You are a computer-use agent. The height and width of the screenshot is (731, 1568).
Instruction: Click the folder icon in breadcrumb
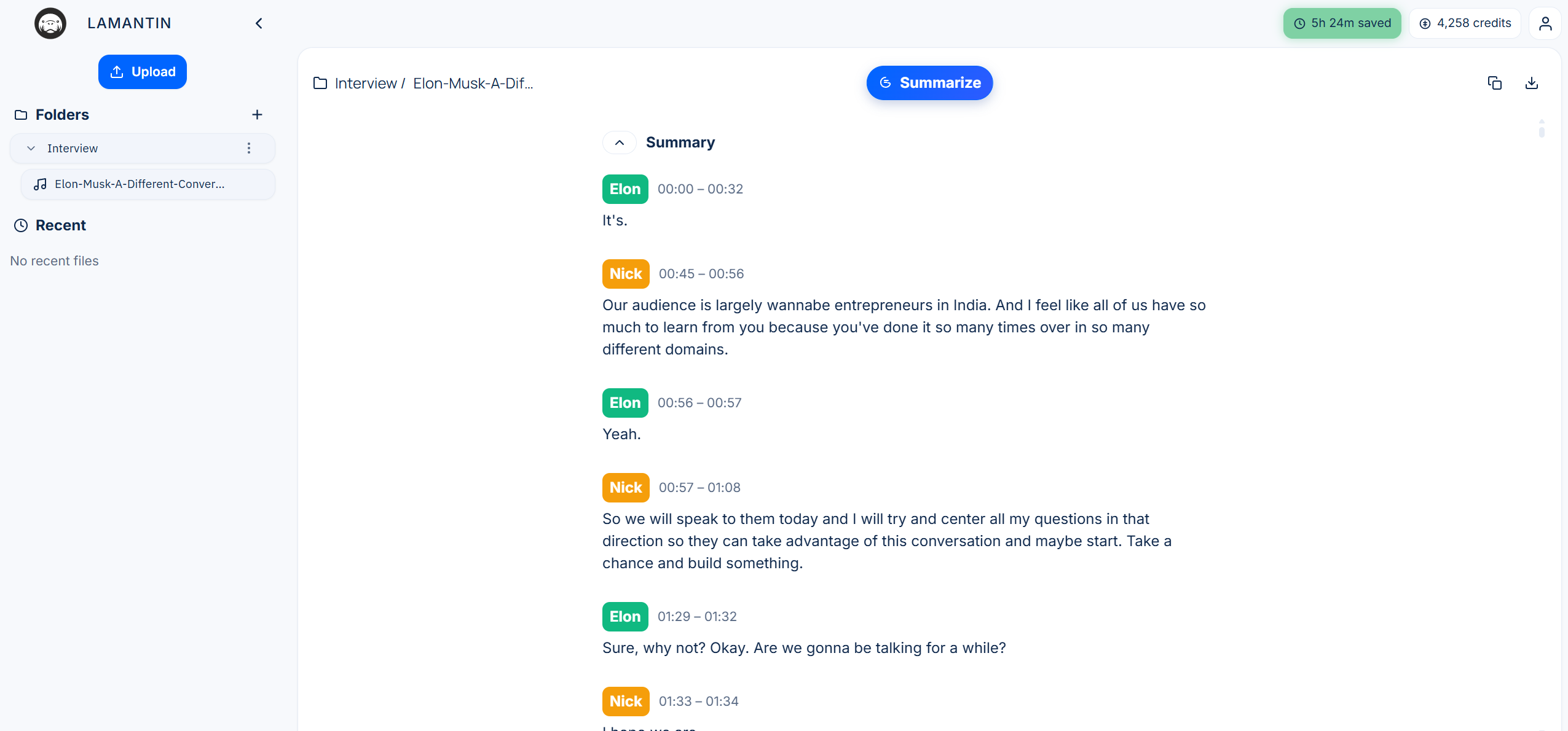(x=320, y=83)
